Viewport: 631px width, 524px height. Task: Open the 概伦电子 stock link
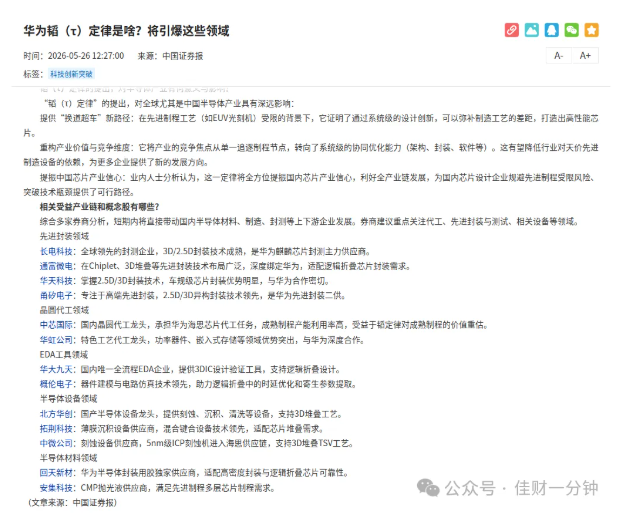[56, 384]
